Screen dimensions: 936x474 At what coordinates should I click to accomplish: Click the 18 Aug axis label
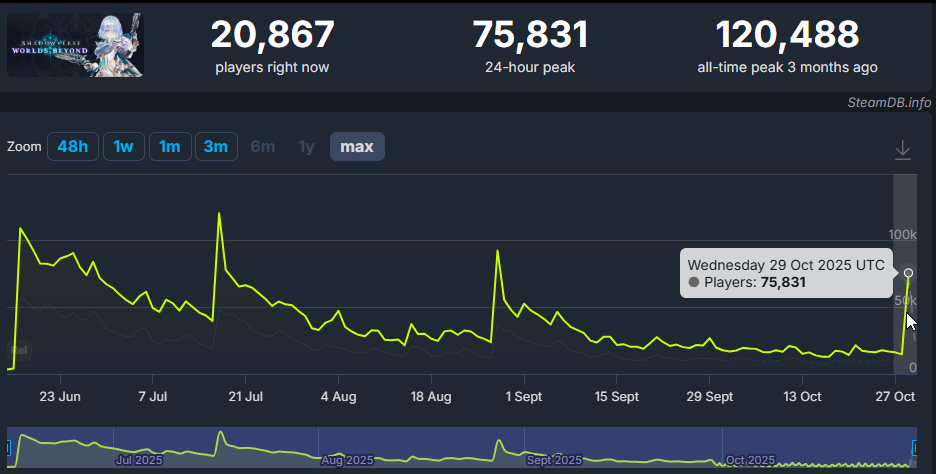431,396
